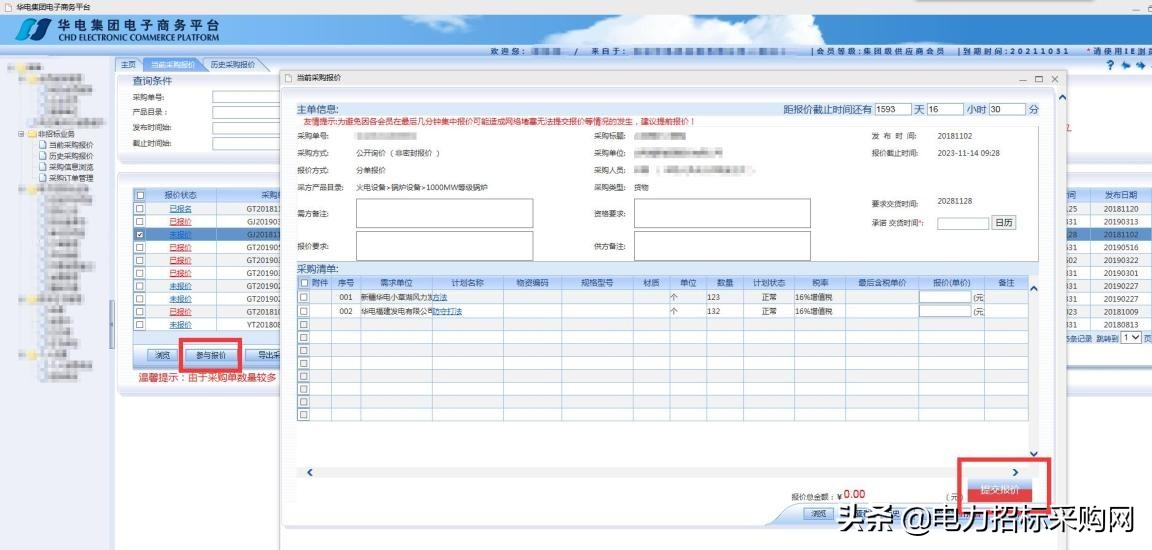
Task: Click the 最后含税单价 column header
Action: point(882,283)
